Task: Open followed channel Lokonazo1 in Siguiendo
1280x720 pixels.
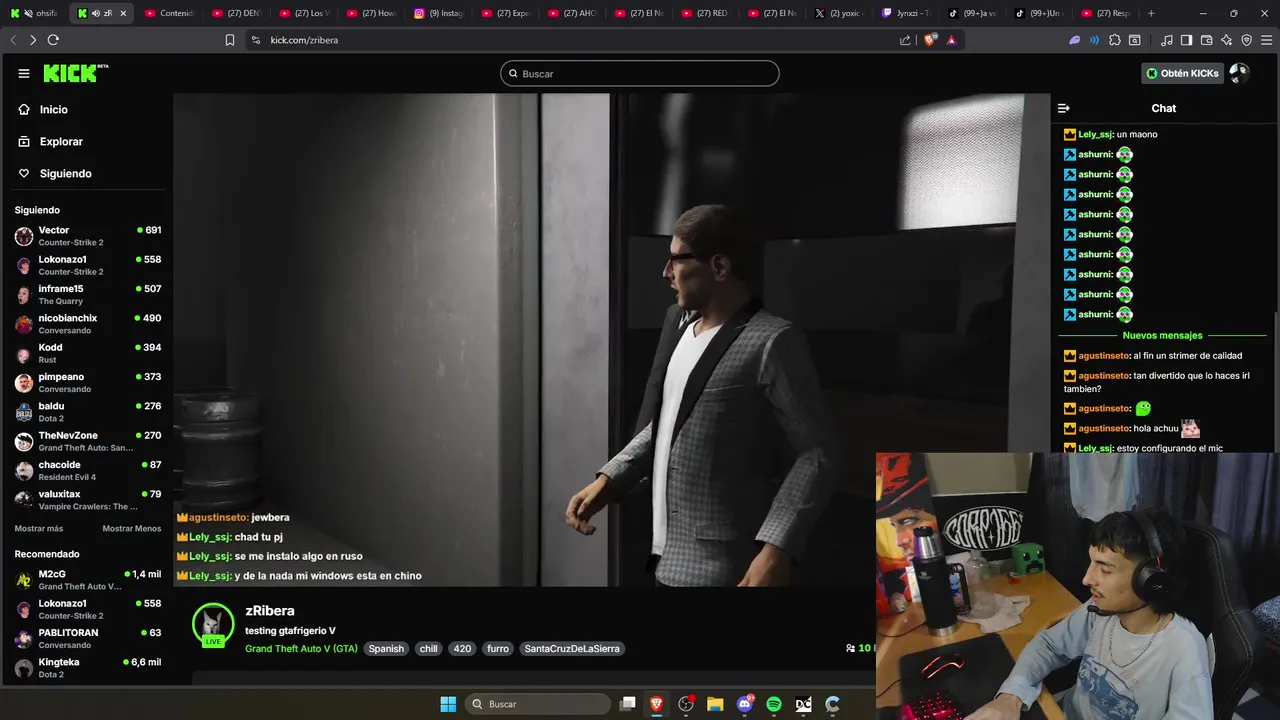Action: (88, 265)
